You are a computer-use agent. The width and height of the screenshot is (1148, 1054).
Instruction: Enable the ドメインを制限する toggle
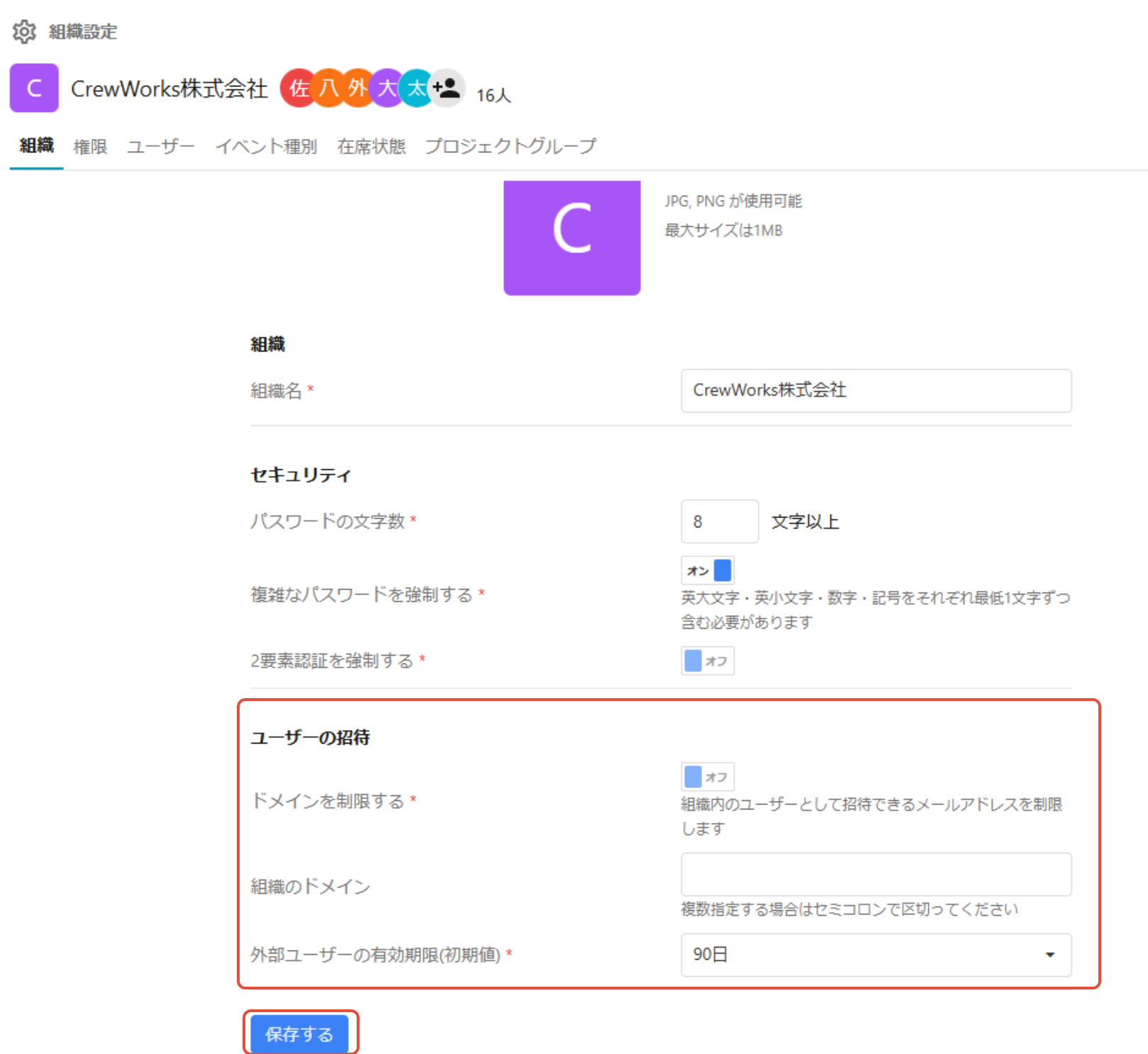point(708,777)
